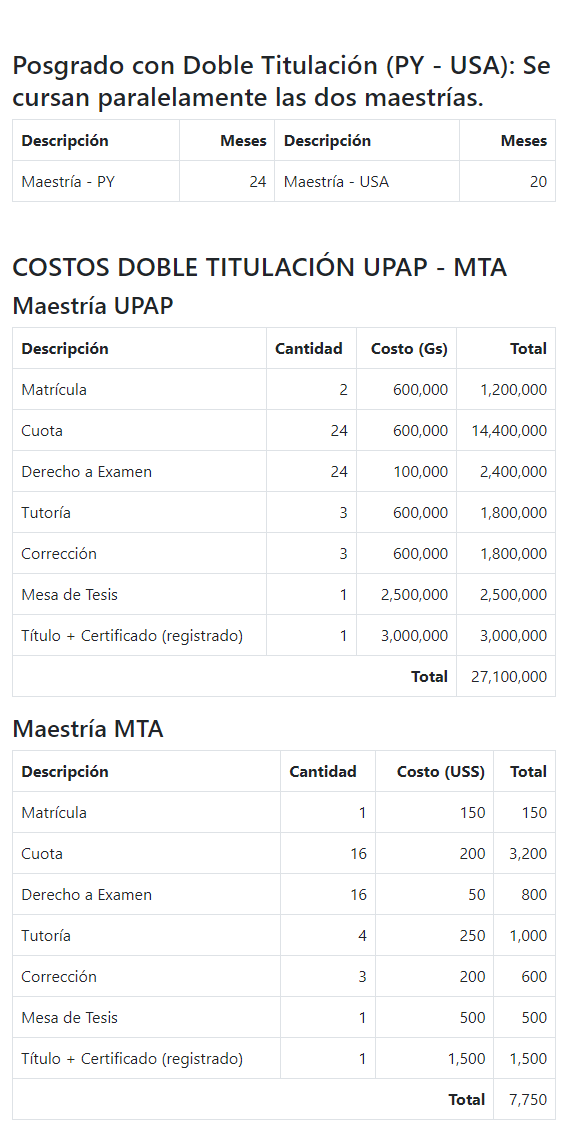Click the Costo (USS) column header

pos(441,772)
